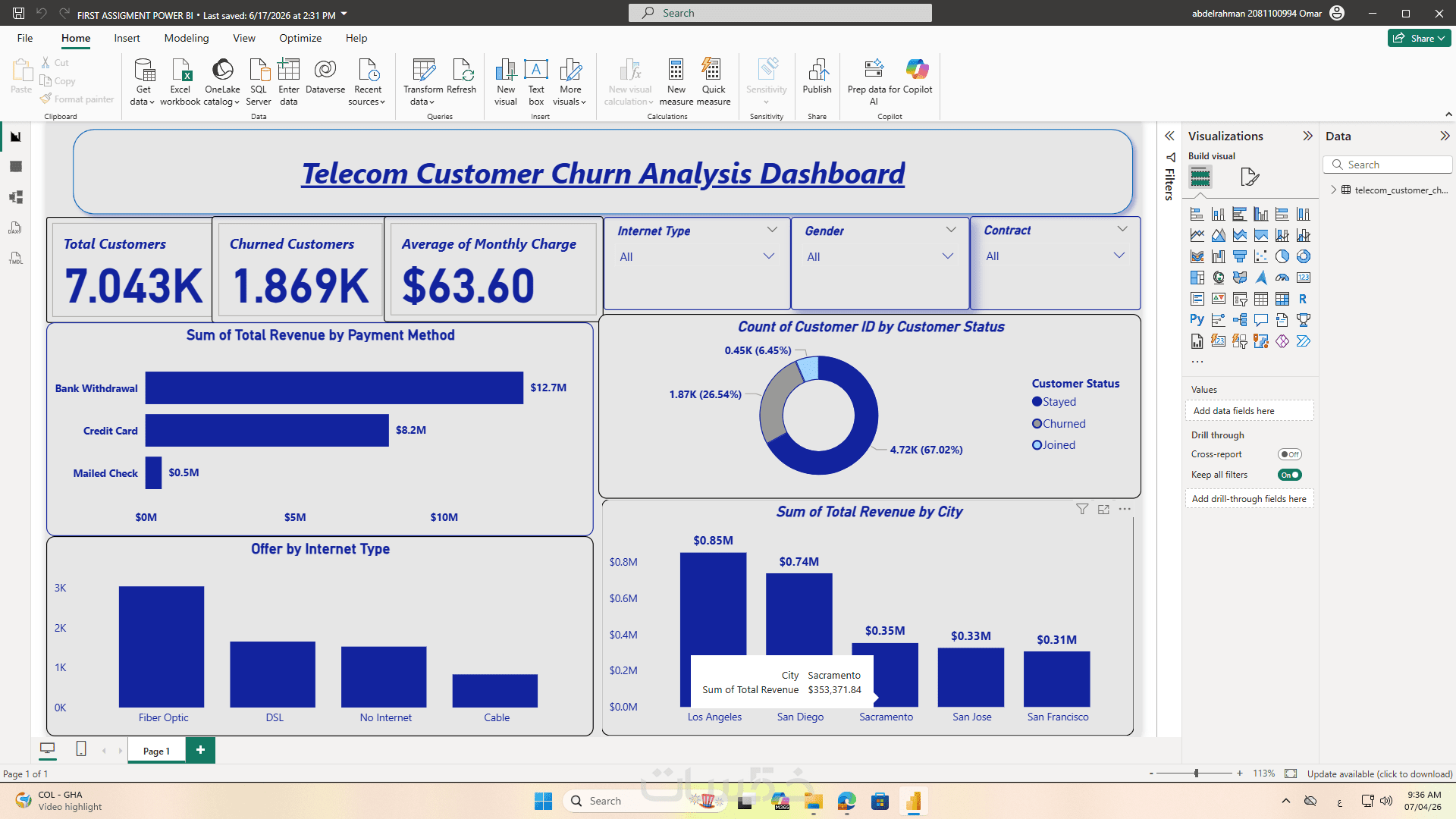Click the focus mode icon on the City chart
This screenshot has height=819, width=1456.
(1103, 510)
